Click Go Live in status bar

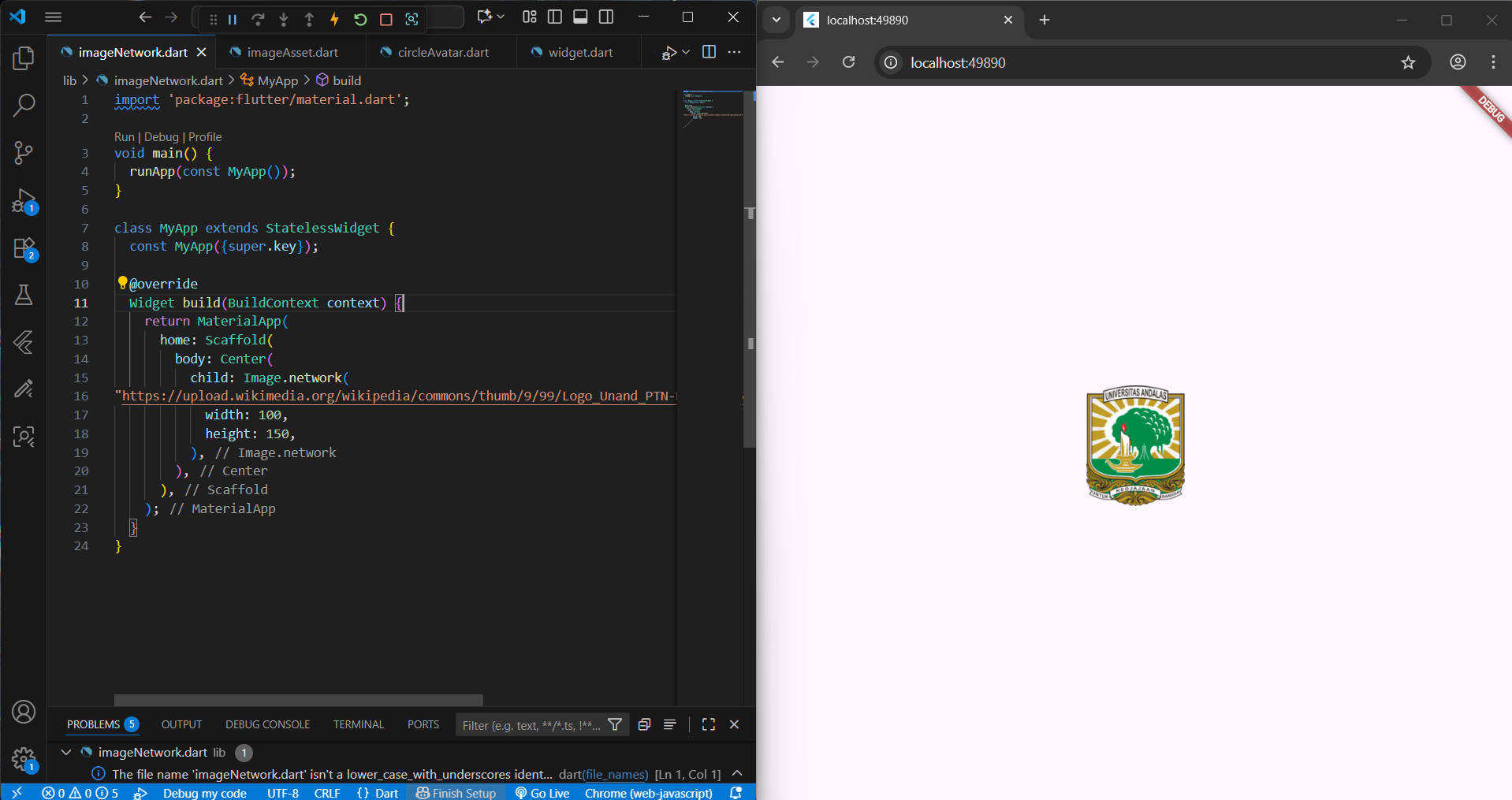click(x=542, y=793)
